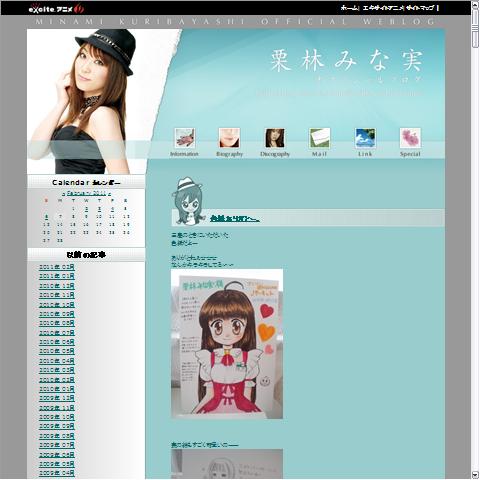Open the blog post title link
Image resolution: width=480 pixels, height=480 pixels.
click(235, 219)
